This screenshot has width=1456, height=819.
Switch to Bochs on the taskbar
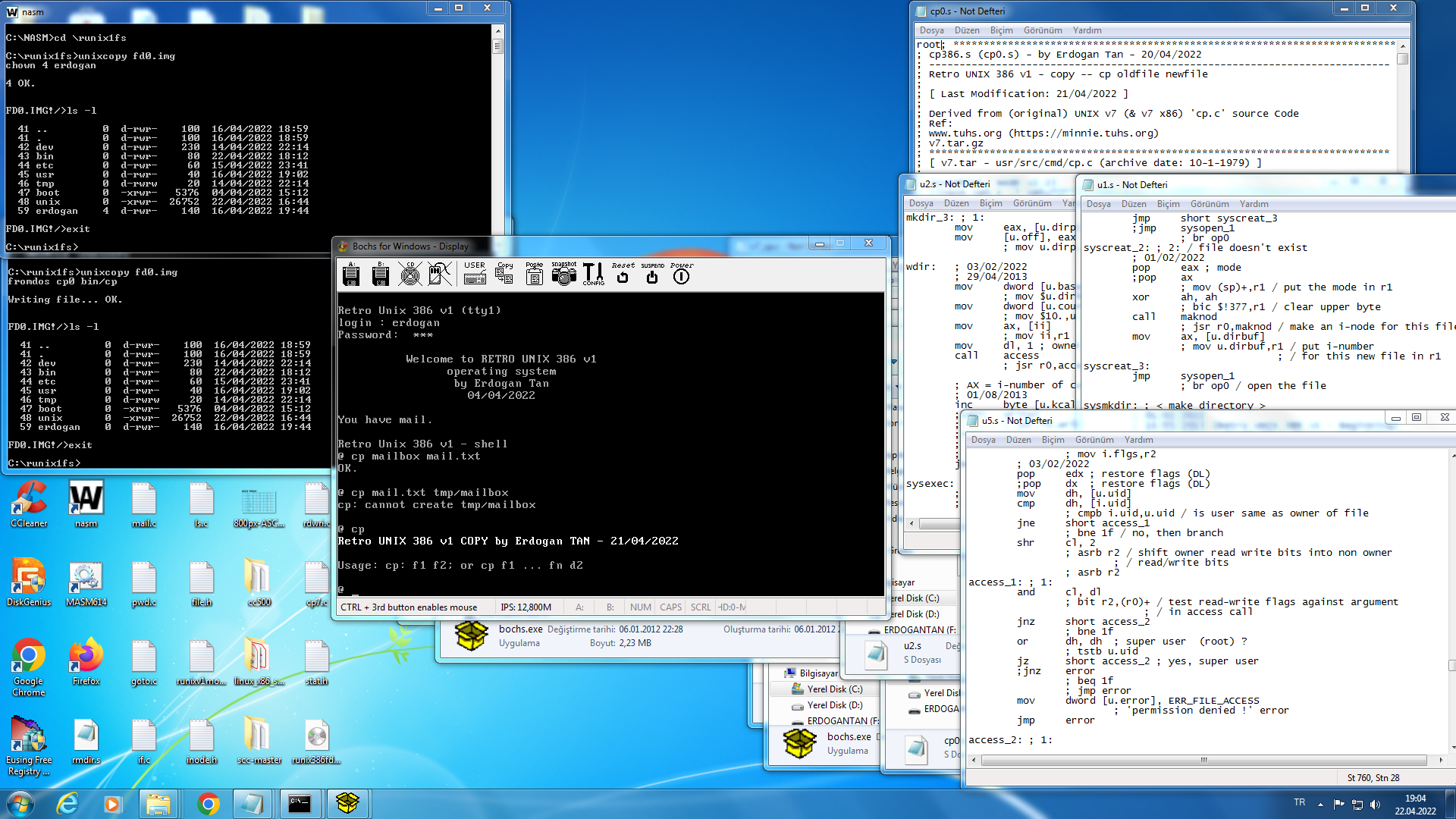[x=347, y=803]
